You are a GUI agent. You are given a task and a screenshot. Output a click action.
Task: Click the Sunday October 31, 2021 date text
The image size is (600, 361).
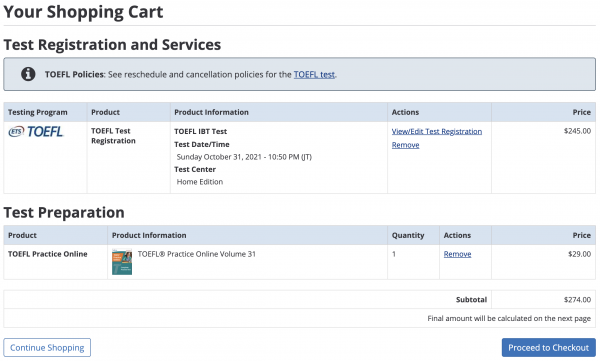[244, 157]
